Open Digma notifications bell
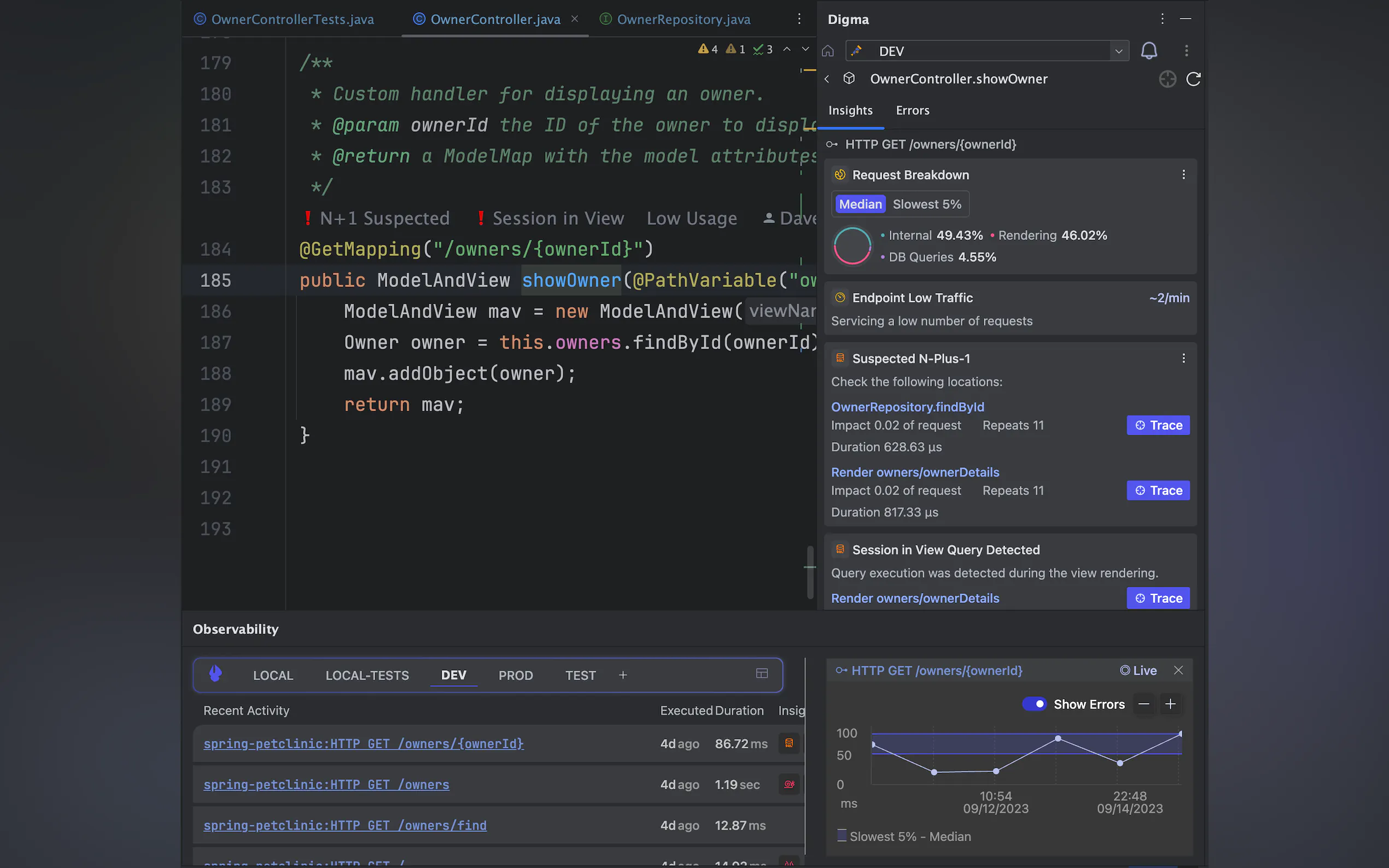 [x=1148, y=50]
